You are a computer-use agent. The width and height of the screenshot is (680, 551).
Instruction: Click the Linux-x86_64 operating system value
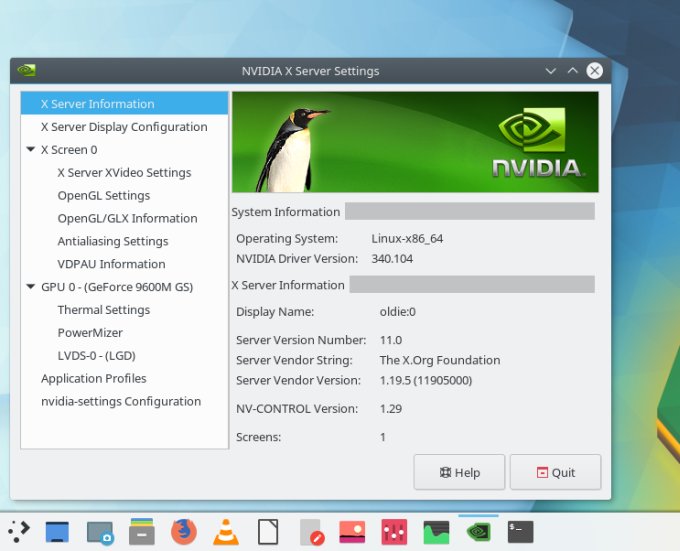pos(407,238)
